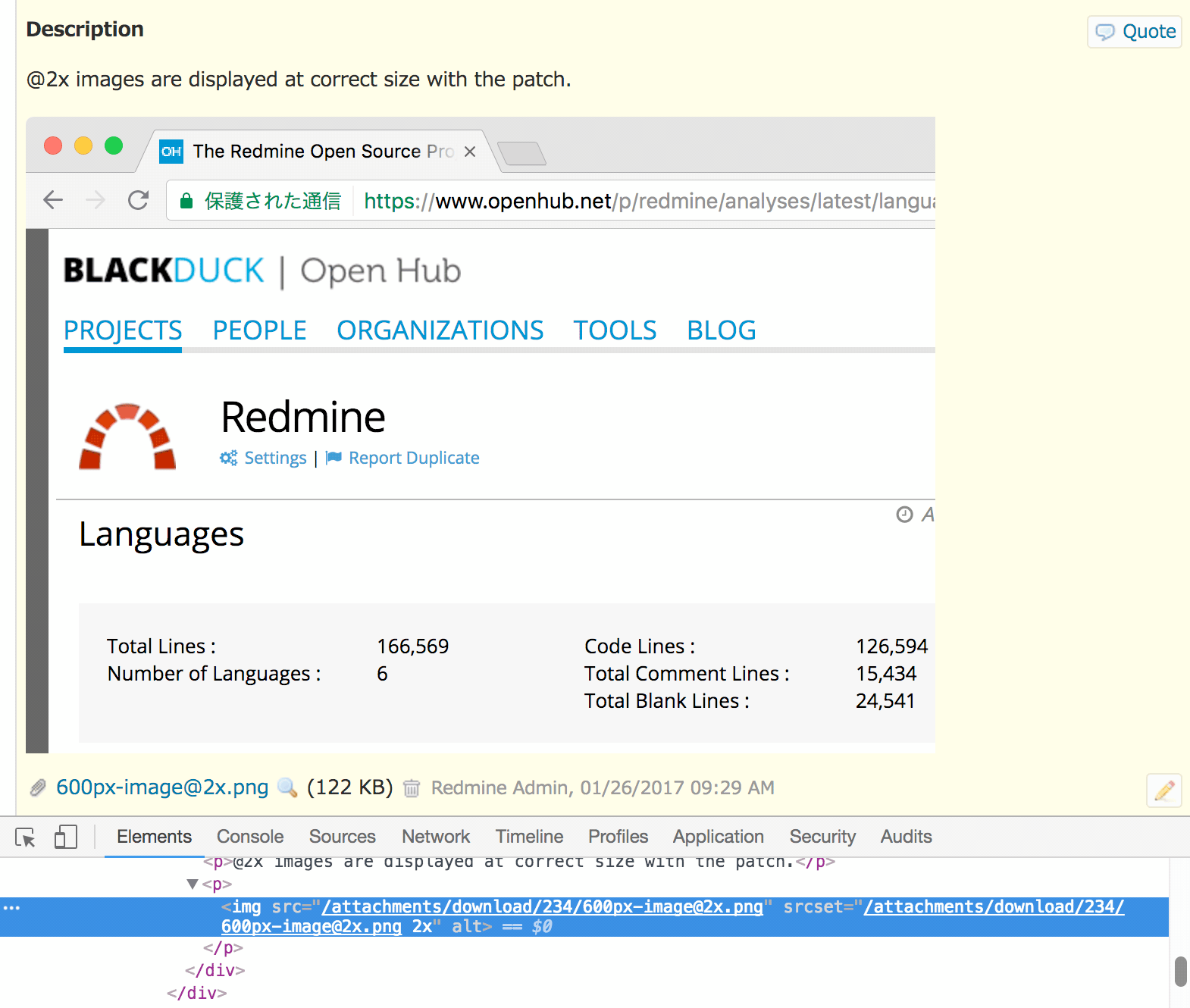Open the Security tab
This screenshot has height=1008, width=1190.
tap(822, 837)
